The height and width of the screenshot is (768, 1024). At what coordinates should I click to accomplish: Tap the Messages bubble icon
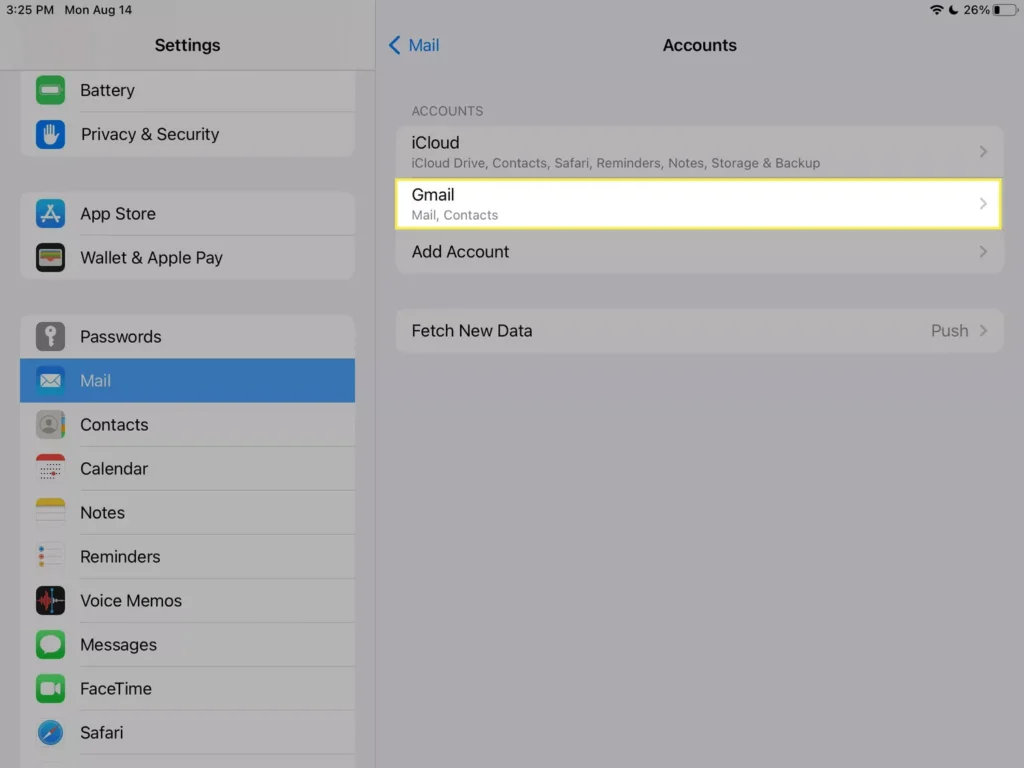click(x=50, y=645)
